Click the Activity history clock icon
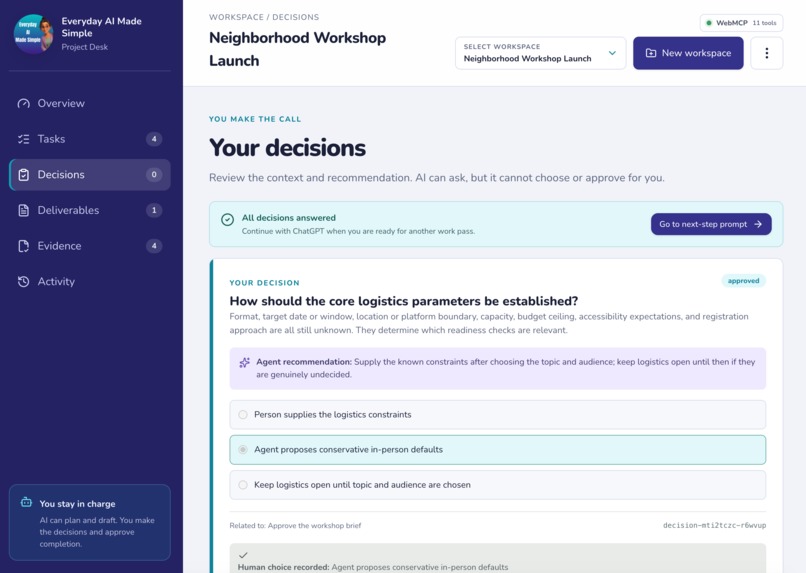 click(23, 281)
